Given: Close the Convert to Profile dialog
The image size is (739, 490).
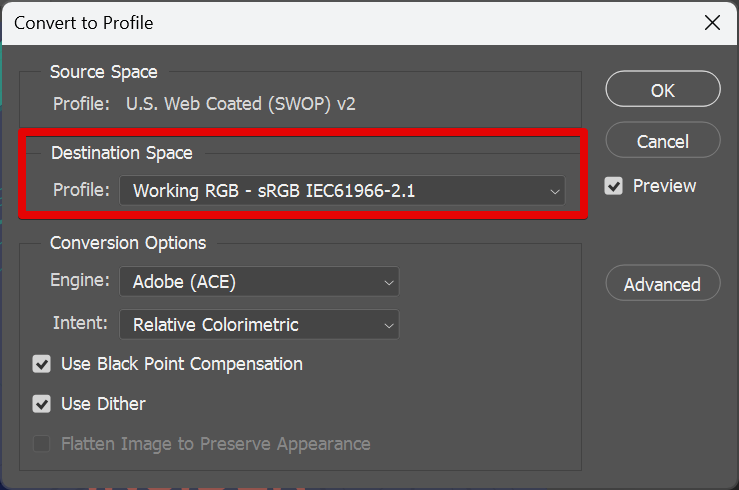Looking at the screenshot, I should 712,22.
